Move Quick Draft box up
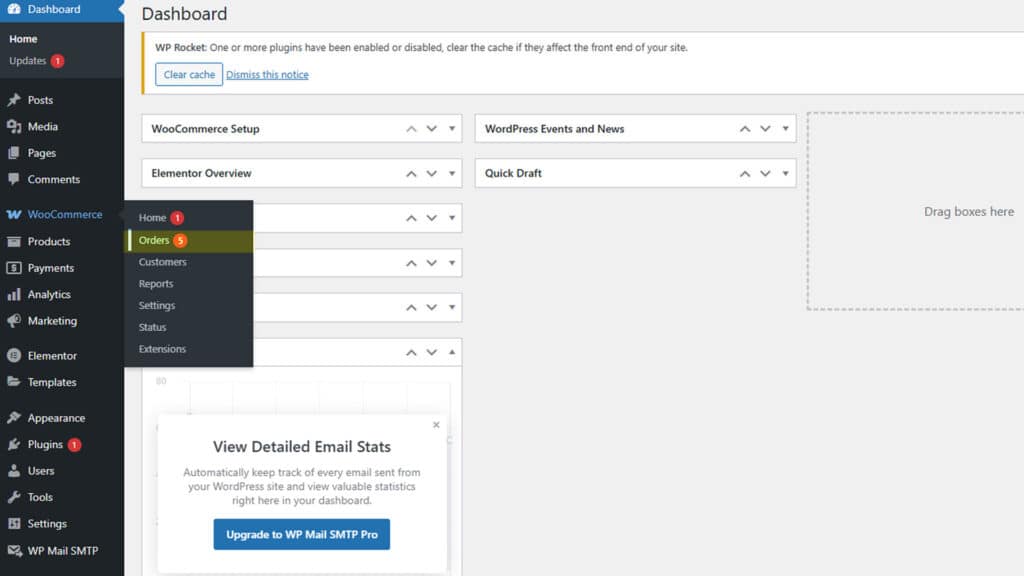 coord(744,173)
